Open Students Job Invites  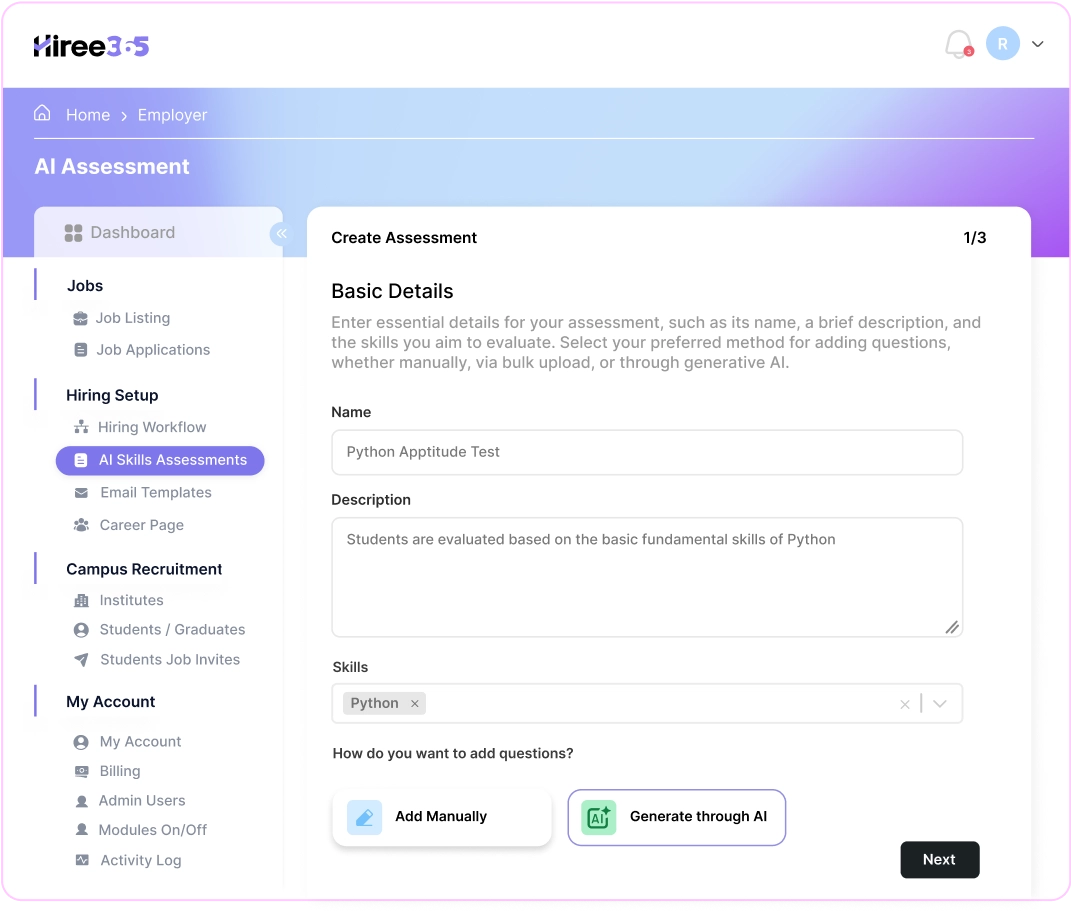170,660
